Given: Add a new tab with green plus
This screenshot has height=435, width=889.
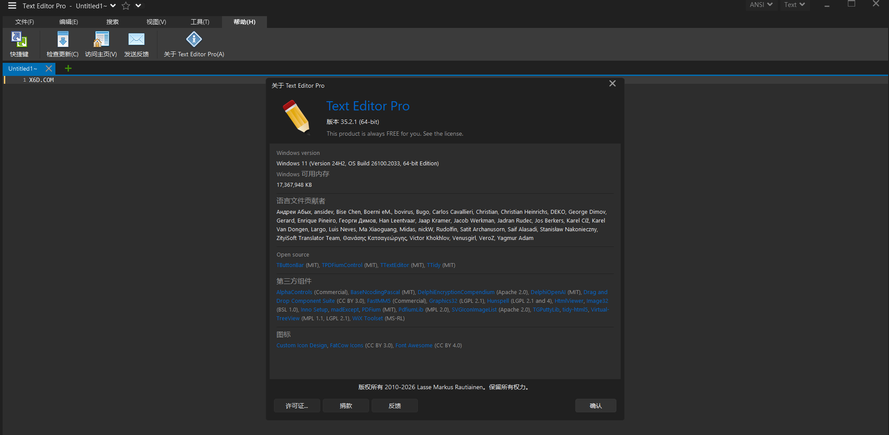Looking at the screenshot, I should click(x=68, y=69).
